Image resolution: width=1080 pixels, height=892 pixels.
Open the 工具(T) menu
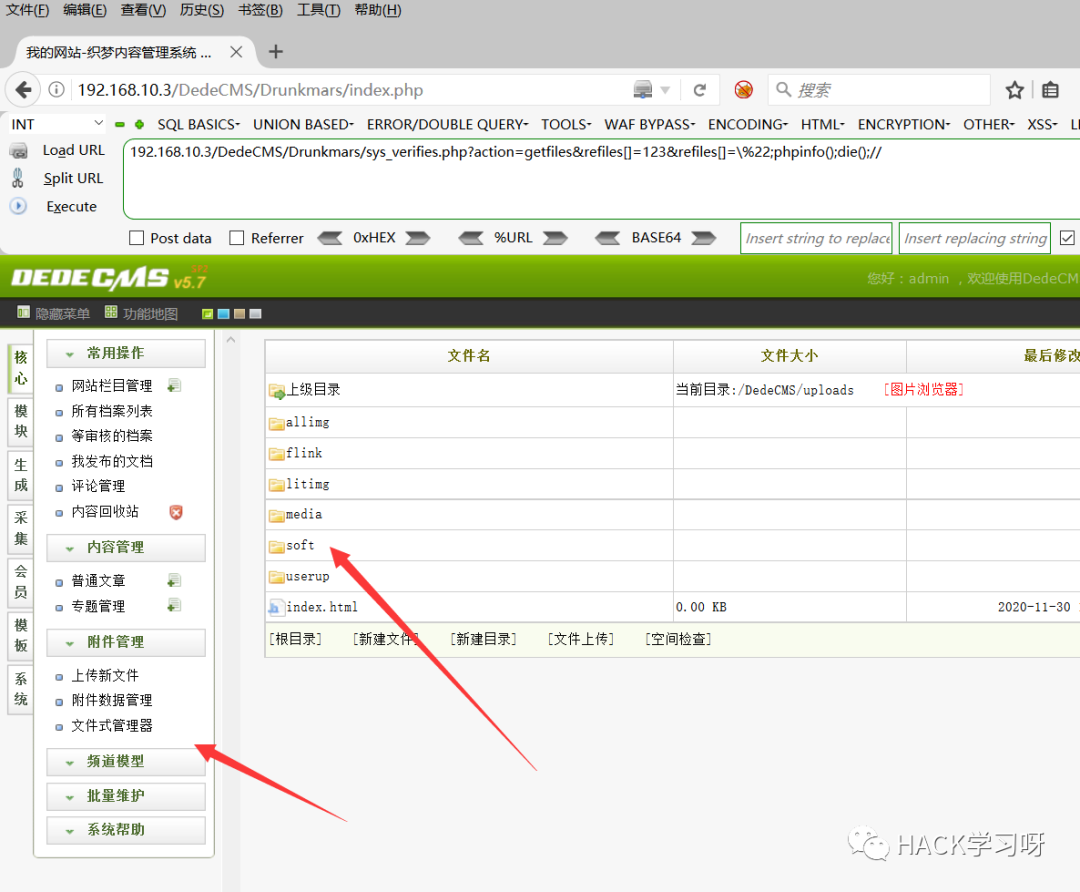tap(318, 10)
